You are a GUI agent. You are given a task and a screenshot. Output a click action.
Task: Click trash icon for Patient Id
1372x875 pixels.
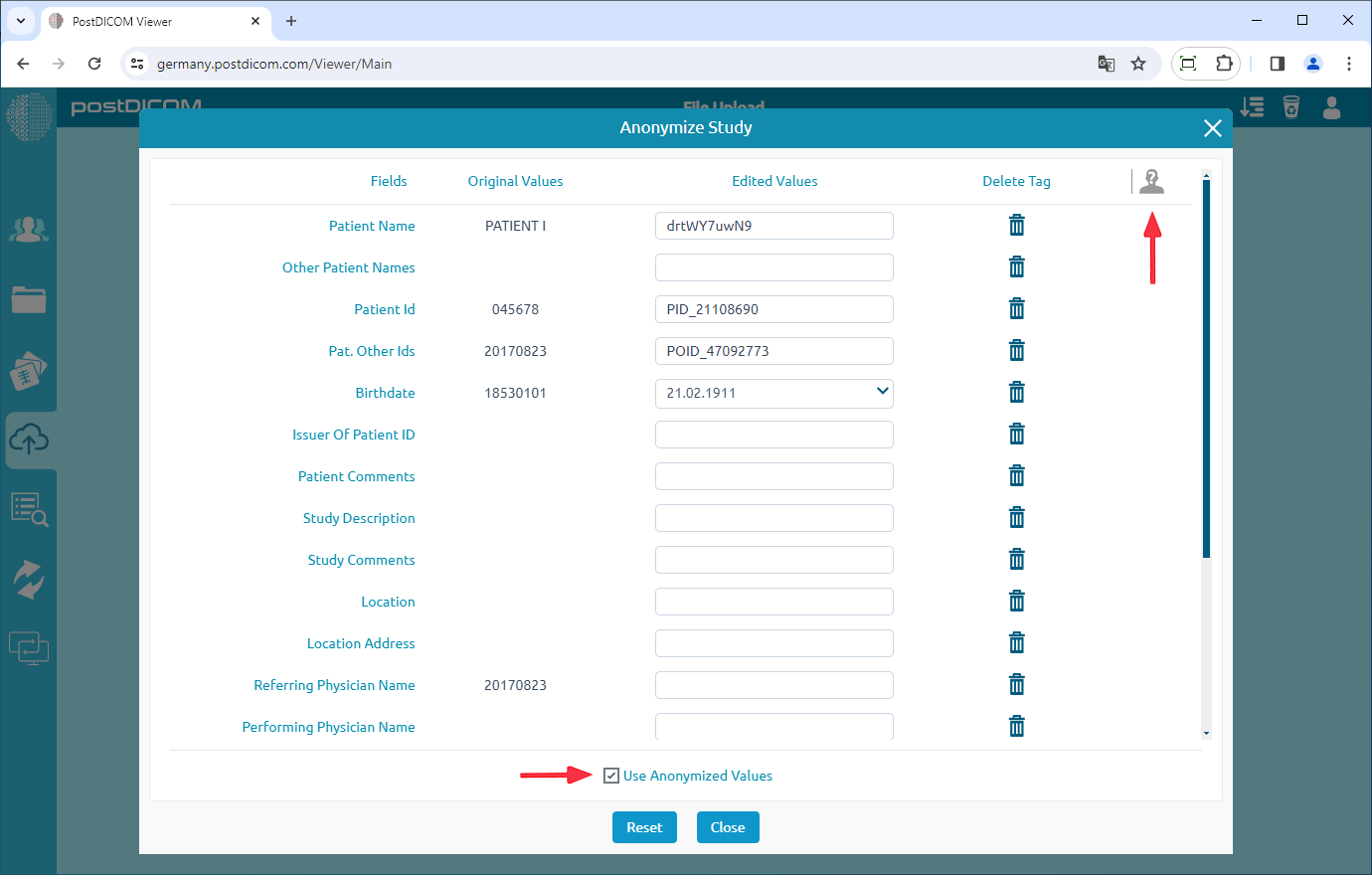pos(1016,309)
